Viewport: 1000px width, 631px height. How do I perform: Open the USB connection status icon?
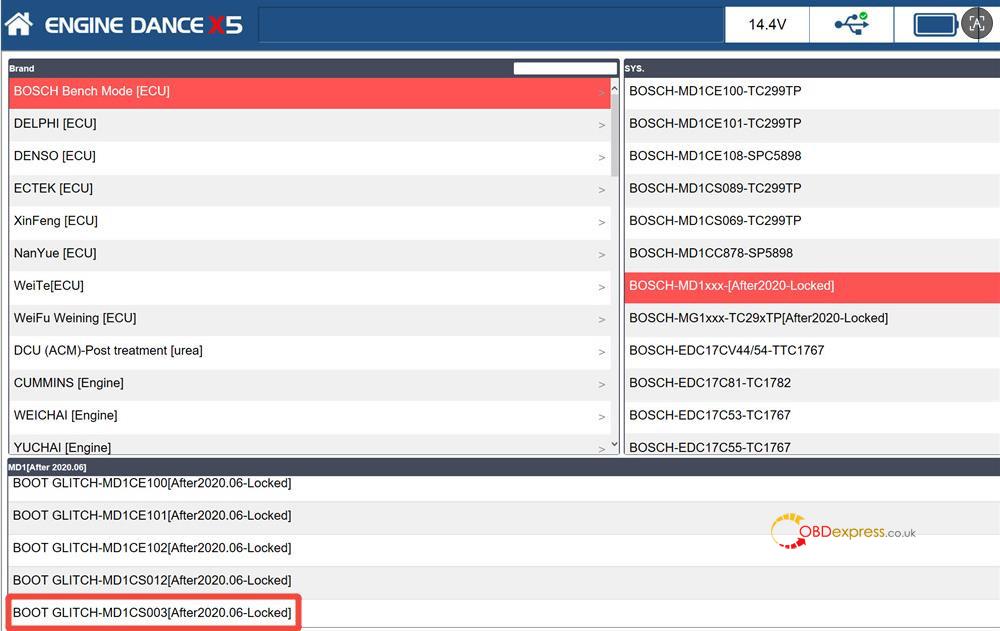pos(851,24)
